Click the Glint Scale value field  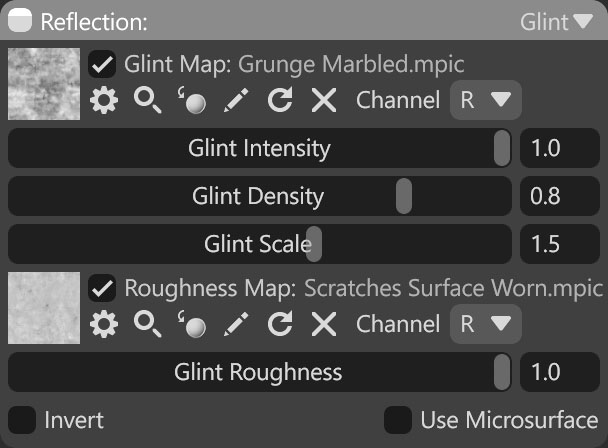pyautogui.click(x=560, y=244)
